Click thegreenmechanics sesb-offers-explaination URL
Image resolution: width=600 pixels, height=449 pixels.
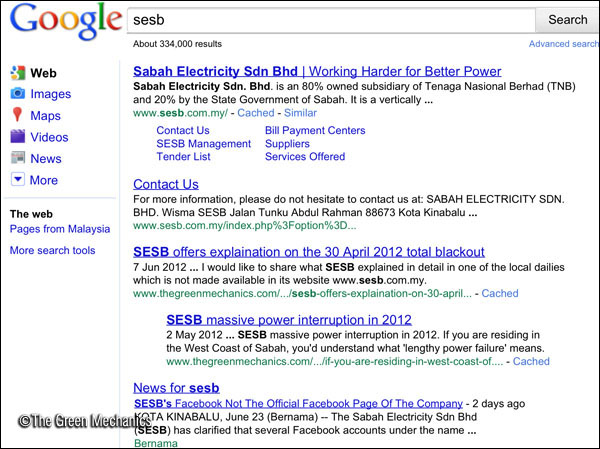(302, 293)
